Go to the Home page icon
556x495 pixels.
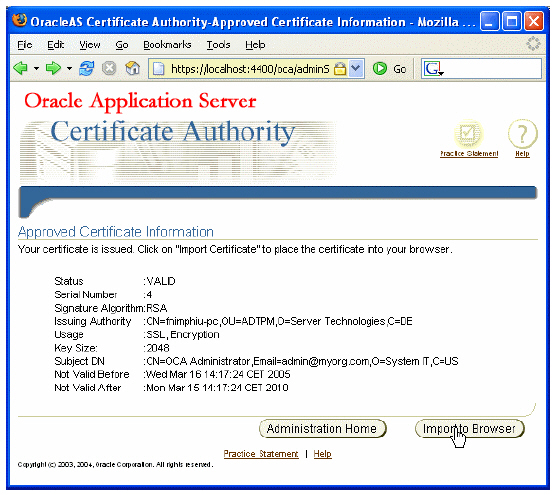click(133, 68)
